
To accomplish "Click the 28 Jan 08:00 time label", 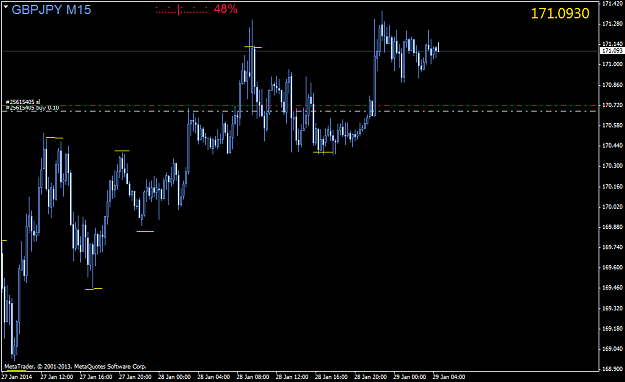I will [x=253, y=377].
